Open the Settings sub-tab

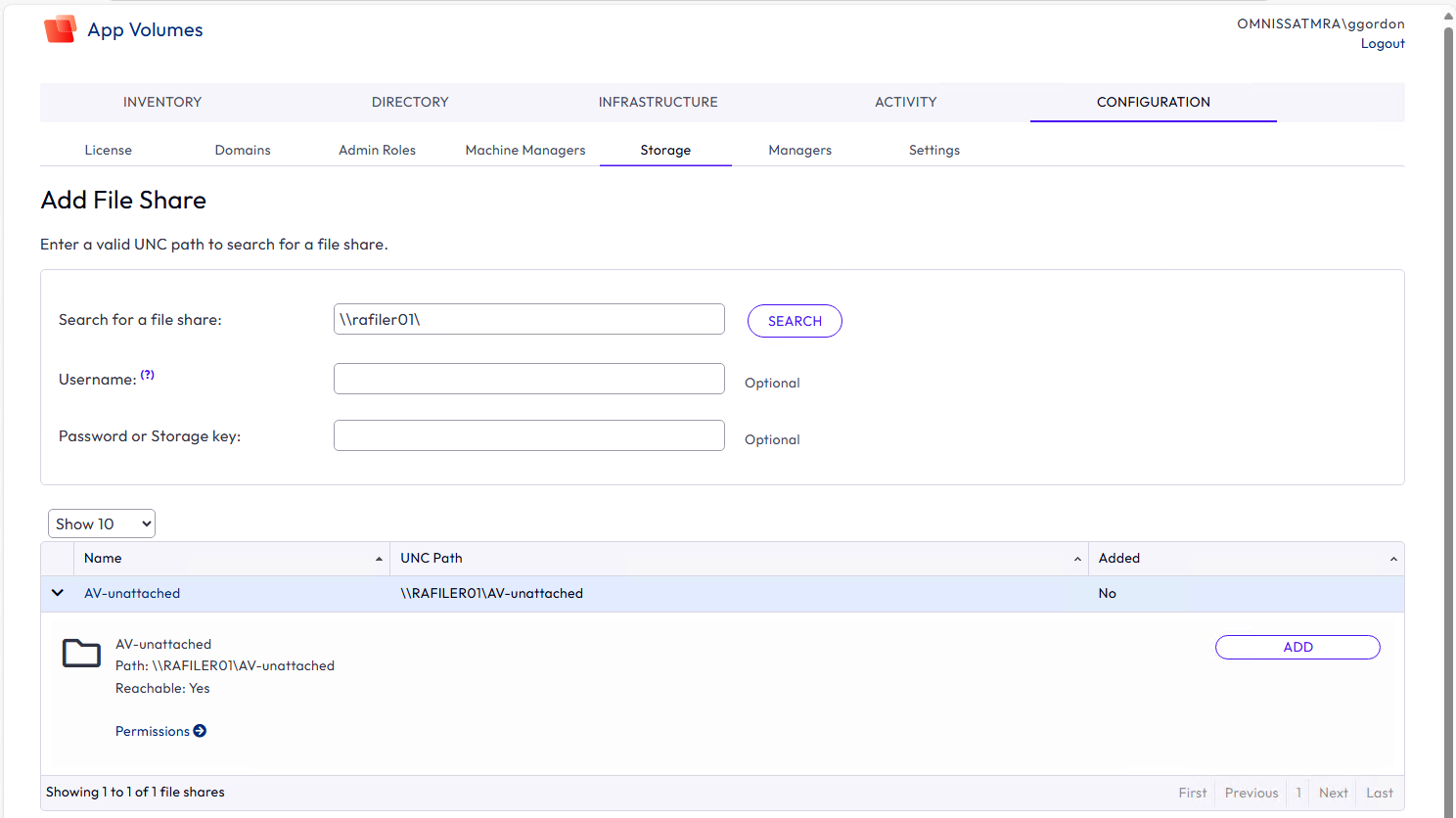[x=934, y=150]
